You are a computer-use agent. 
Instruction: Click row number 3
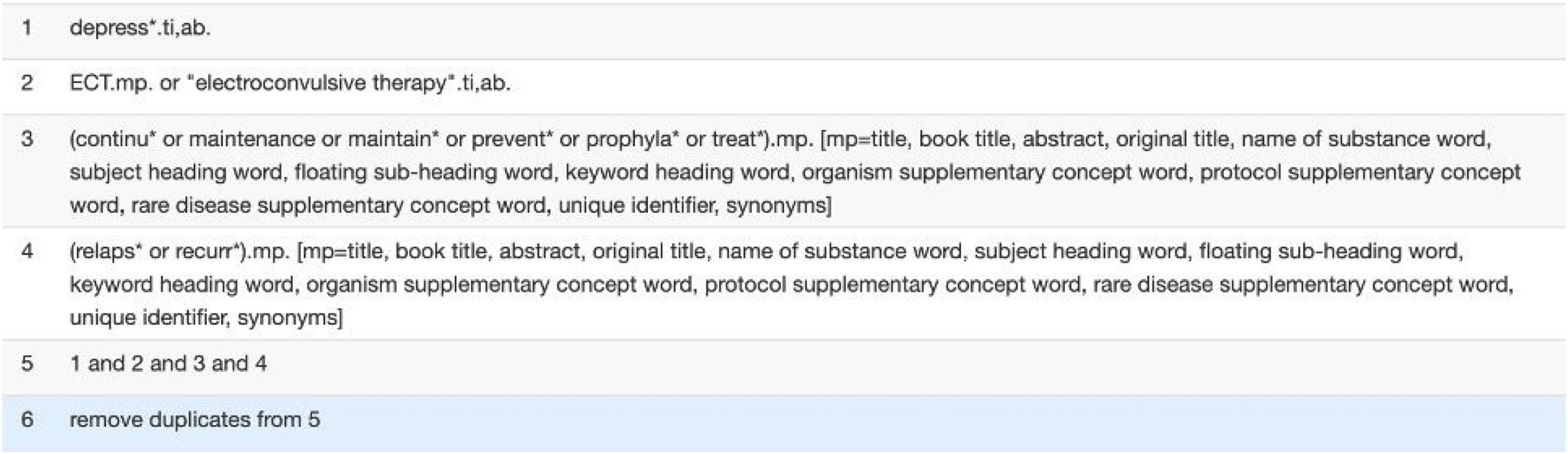27,139
